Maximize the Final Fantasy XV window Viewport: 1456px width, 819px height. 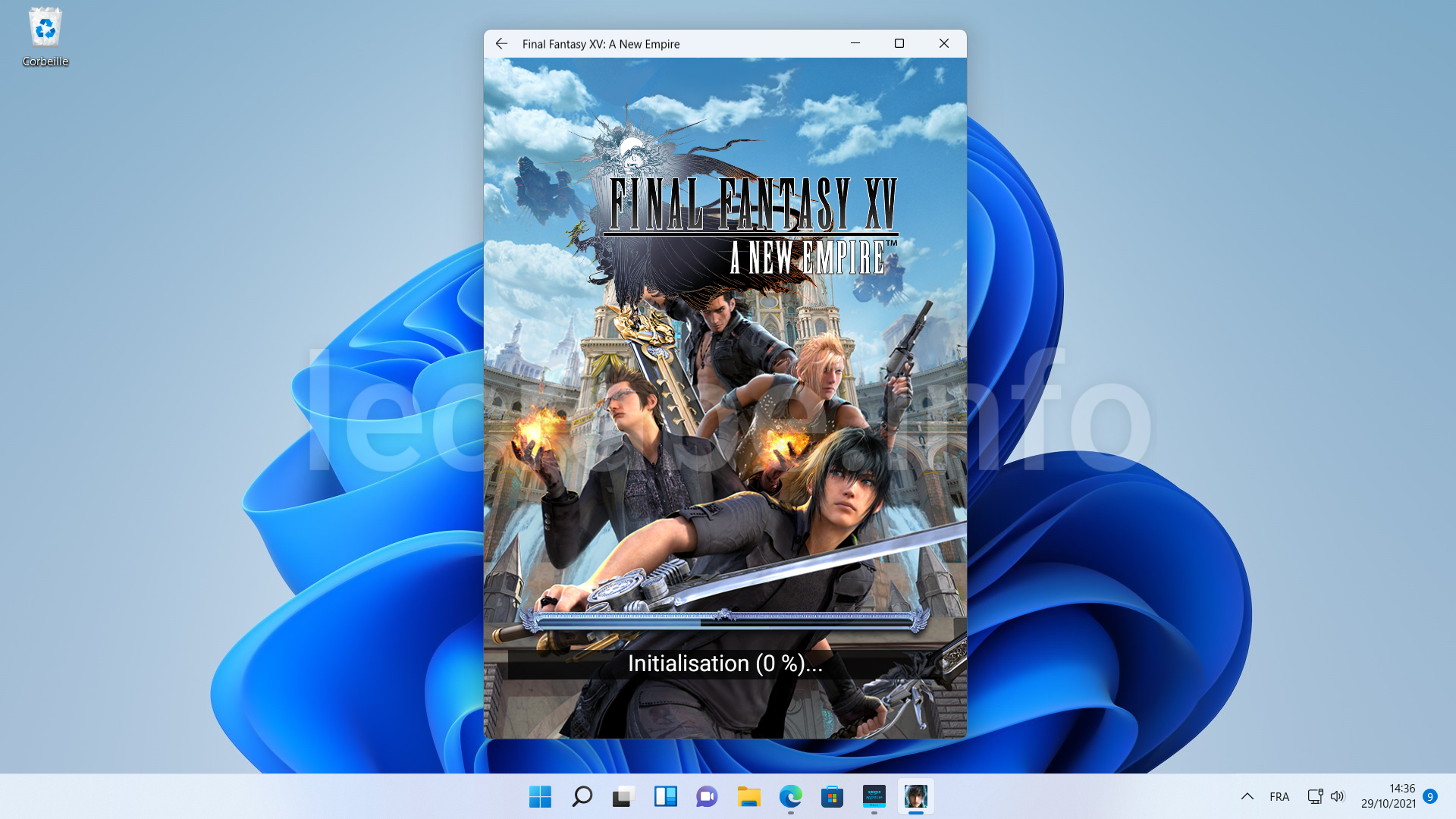click(x=899, y=43)
